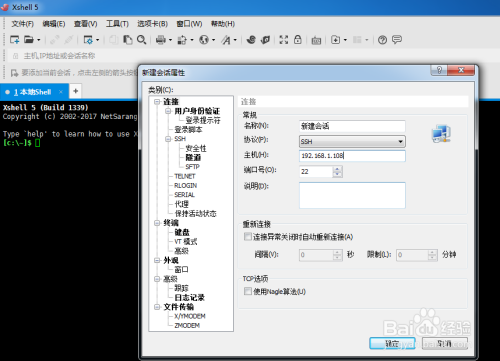The image size is (500, 361).
Task: Click the 名称 name input field
Action: (352, 126)
